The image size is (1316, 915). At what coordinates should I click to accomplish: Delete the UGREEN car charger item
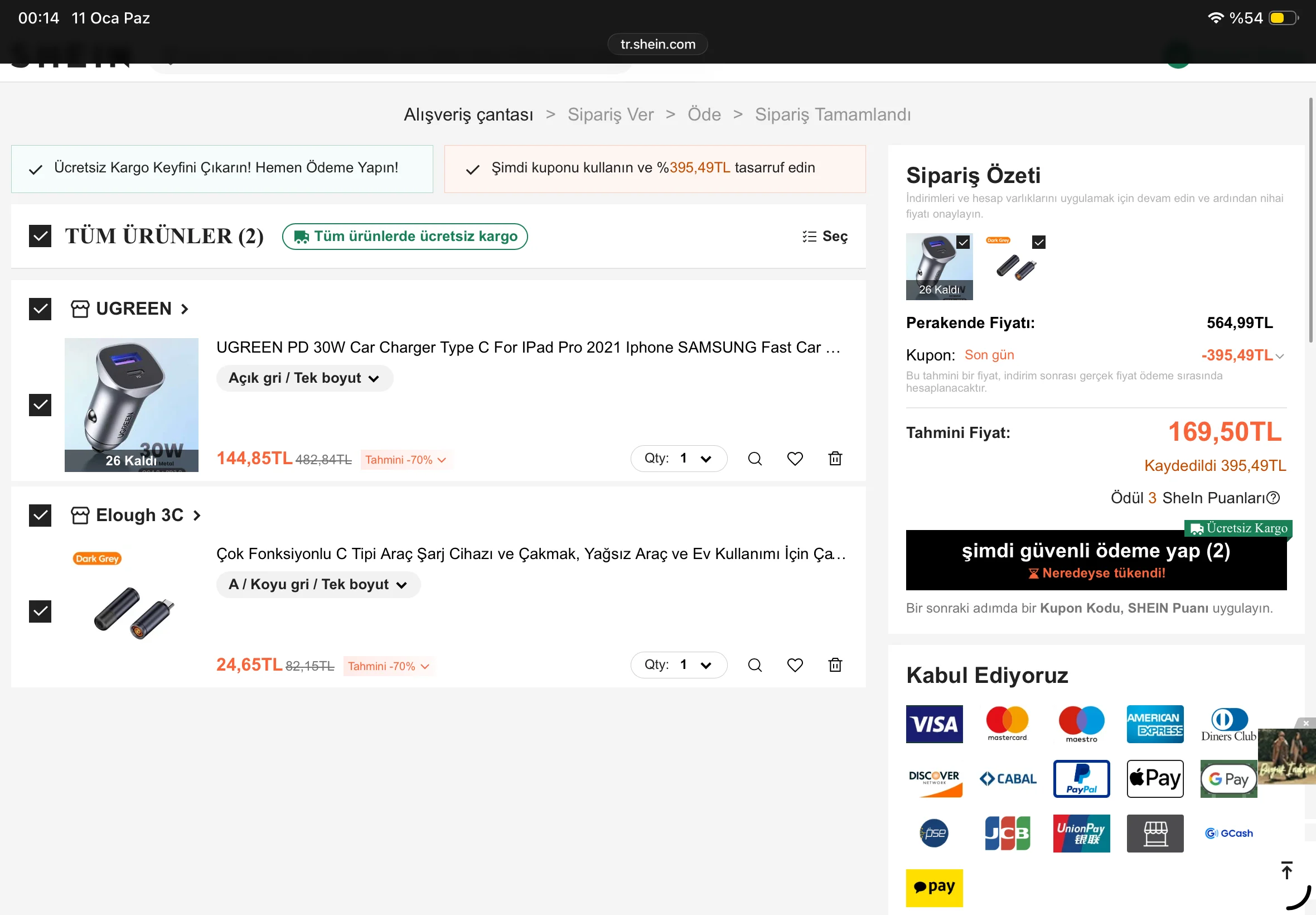click(835, 459)
